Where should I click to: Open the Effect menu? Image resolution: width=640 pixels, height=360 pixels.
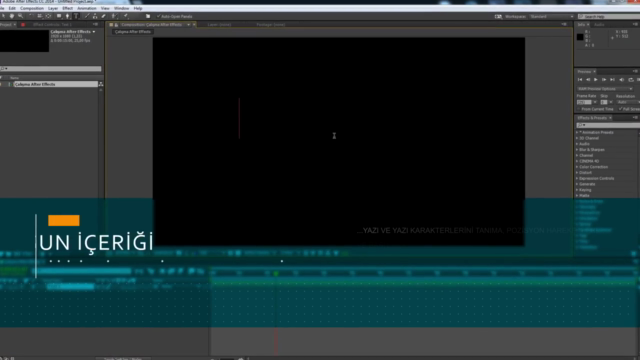(67, 8)
